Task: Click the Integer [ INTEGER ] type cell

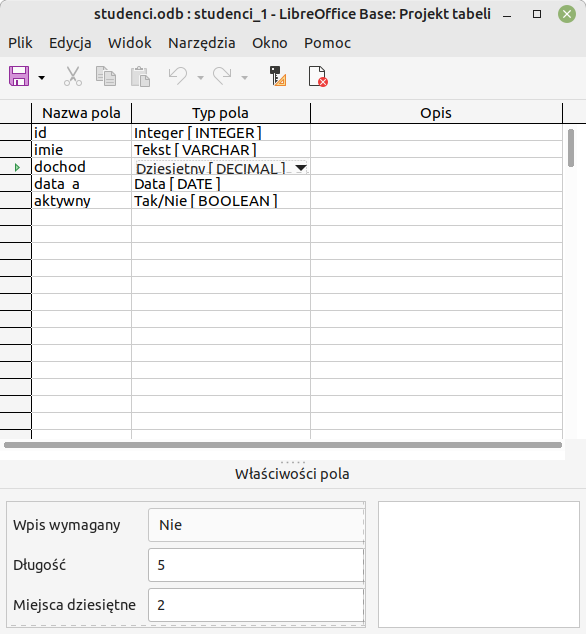Action: pos(221,133)
